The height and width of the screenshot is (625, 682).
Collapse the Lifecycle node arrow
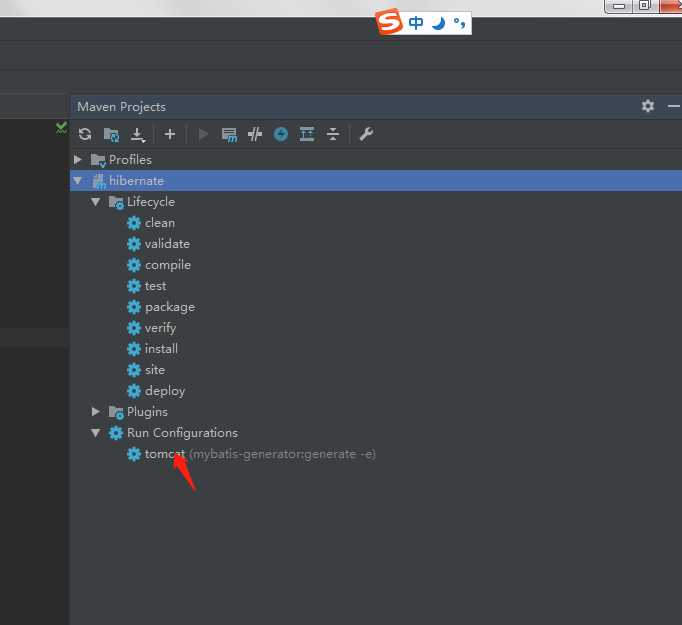96,201
